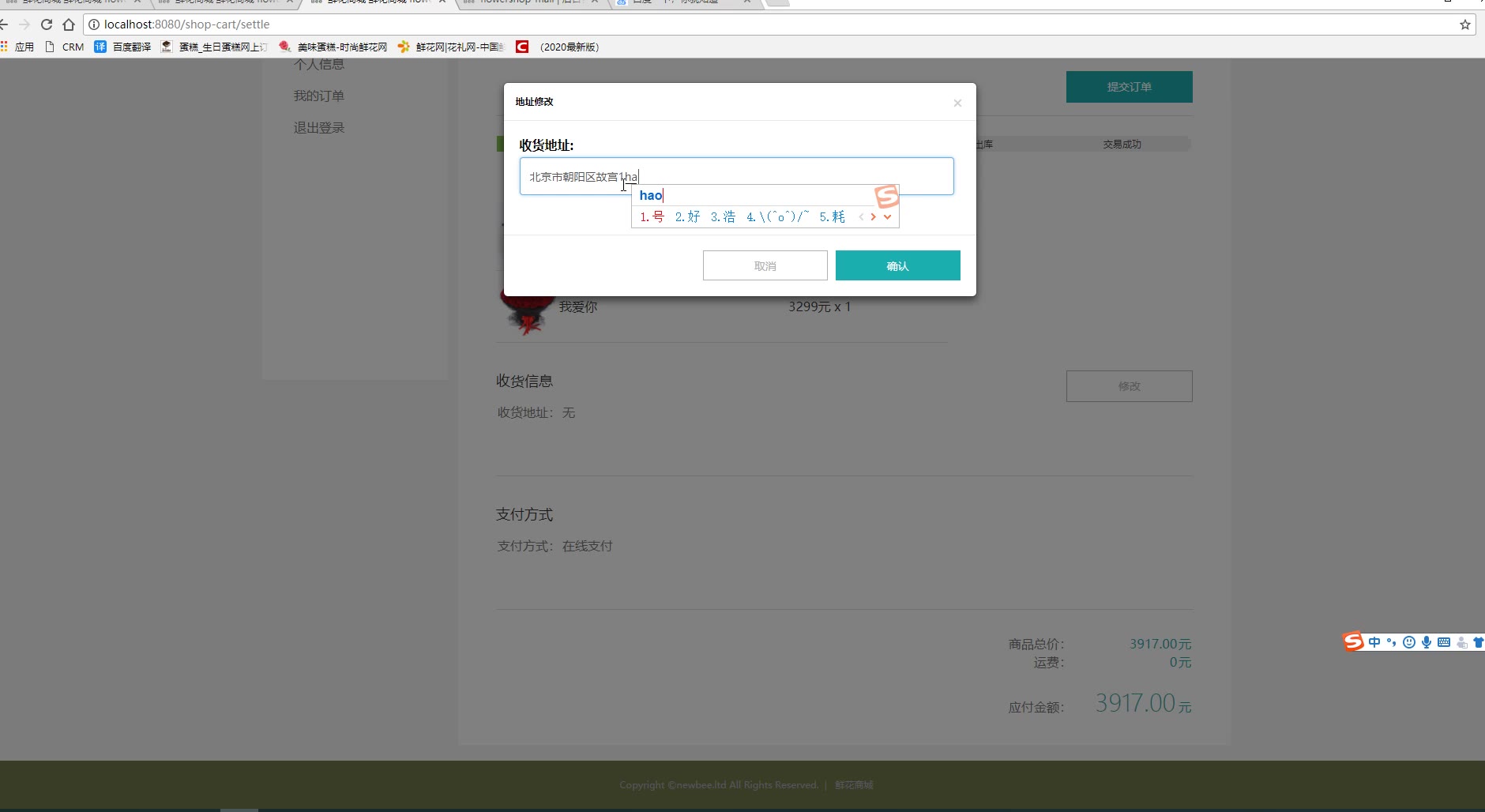Bookmark this page with the star icon
Screen dimensions: 1485x812
1465,24
